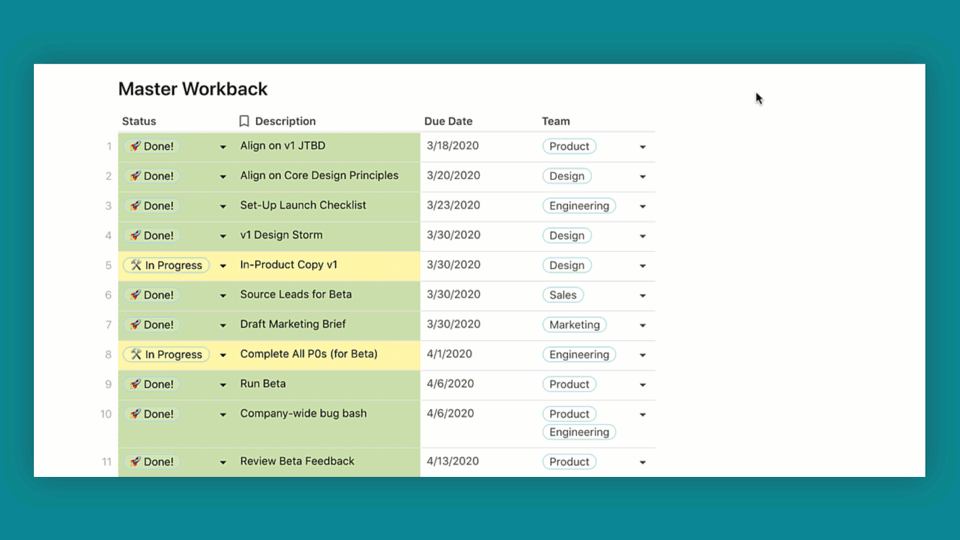Screen dimensions: 960x540
Task: Expand team dropdown in Source Leads for Beta row
Action: pyautogui.click(x=642, y=296)
